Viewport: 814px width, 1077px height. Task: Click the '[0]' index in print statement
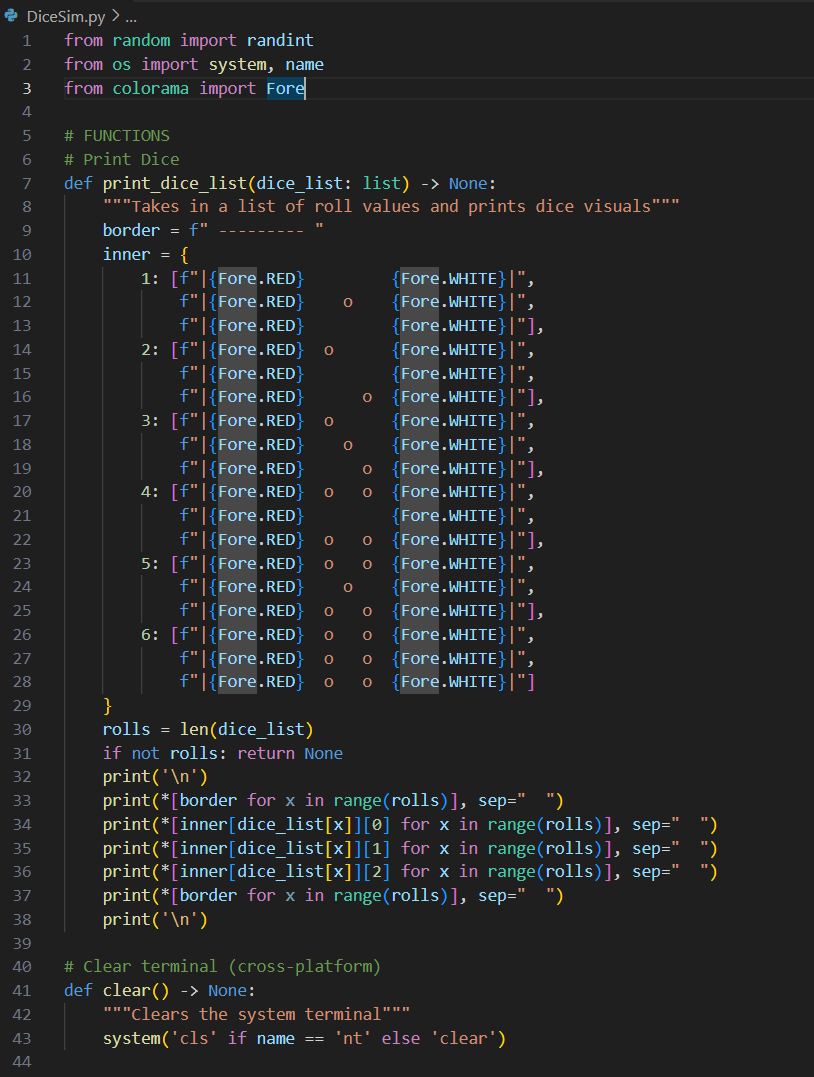point(376,824)
